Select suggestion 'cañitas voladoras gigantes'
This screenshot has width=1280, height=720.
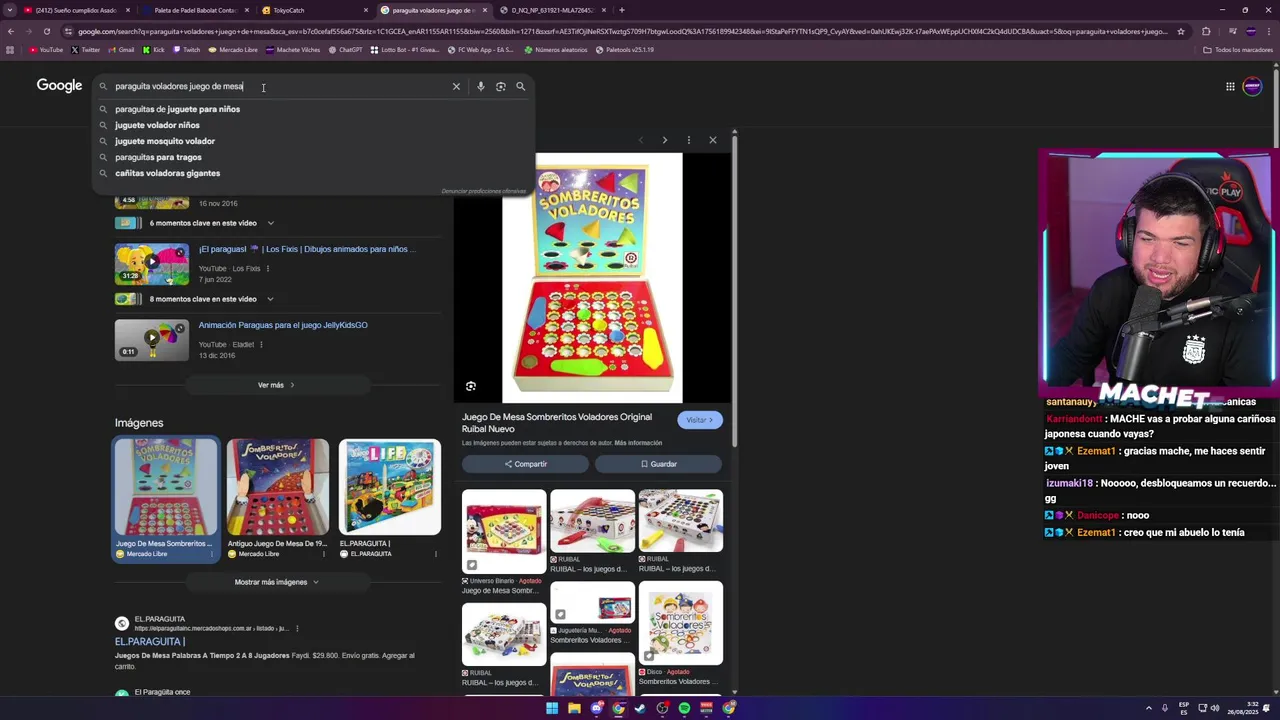167,173
